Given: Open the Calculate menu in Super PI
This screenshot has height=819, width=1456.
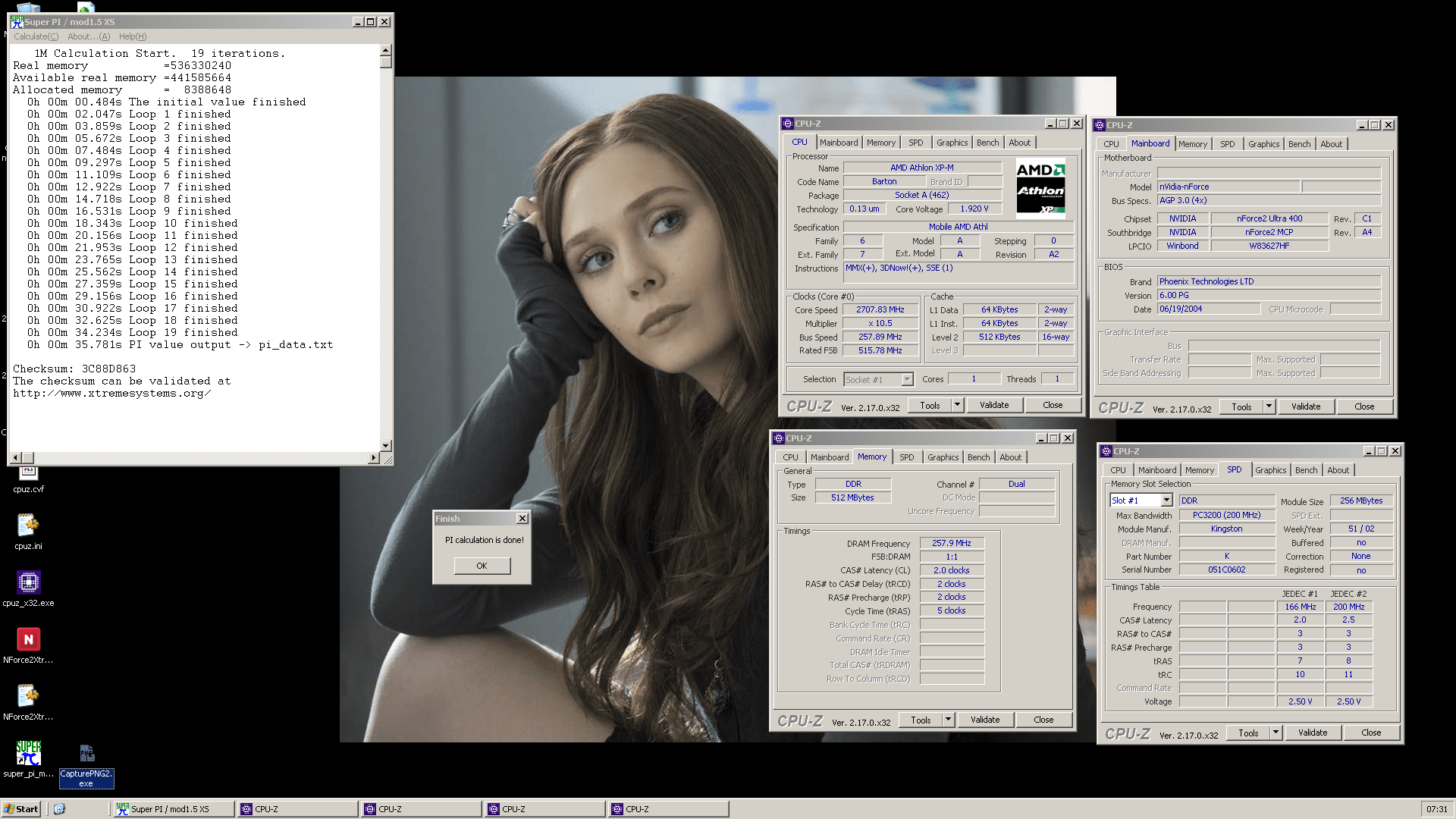Looking at the screenshot, I should click(36, 36).
